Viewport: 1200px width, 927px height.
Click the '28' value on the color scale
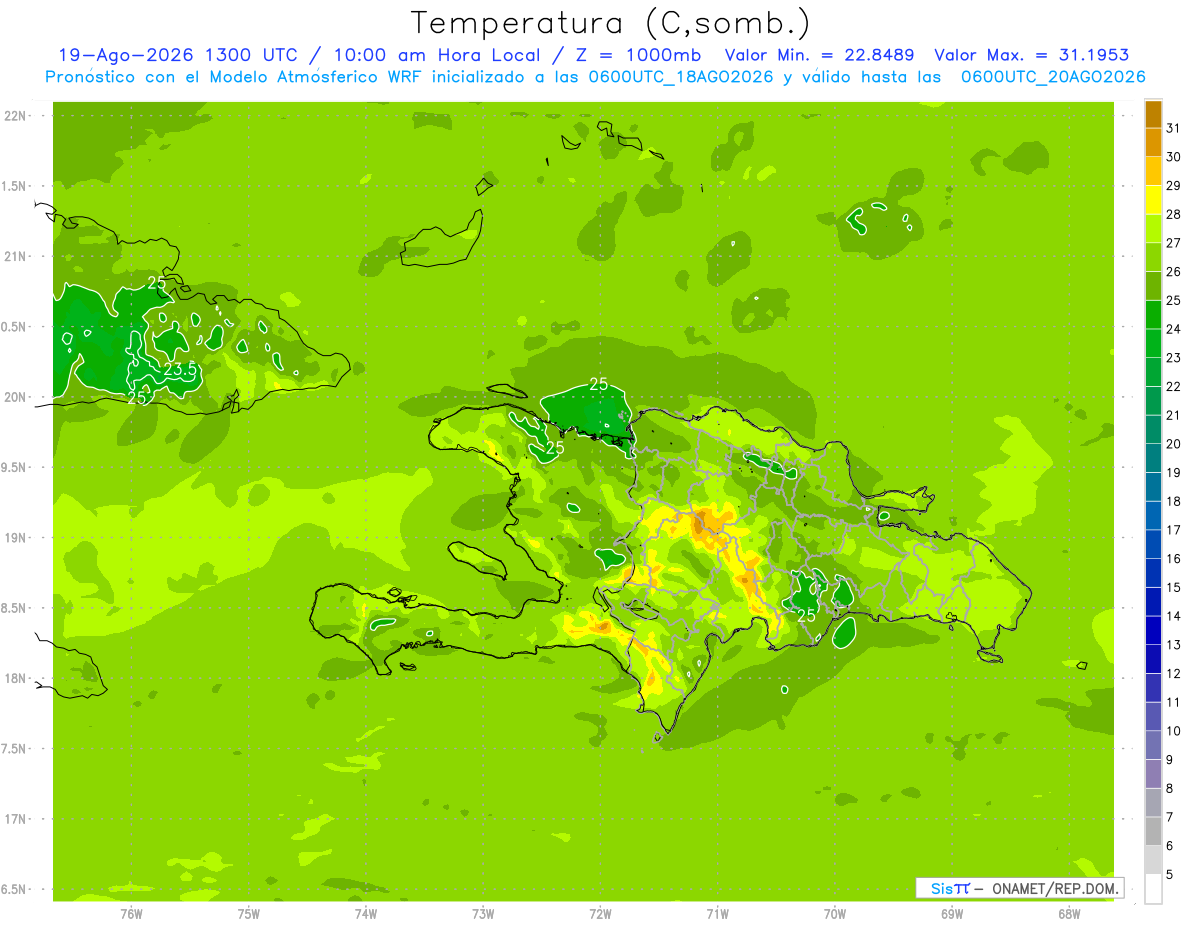(1174, 215)
